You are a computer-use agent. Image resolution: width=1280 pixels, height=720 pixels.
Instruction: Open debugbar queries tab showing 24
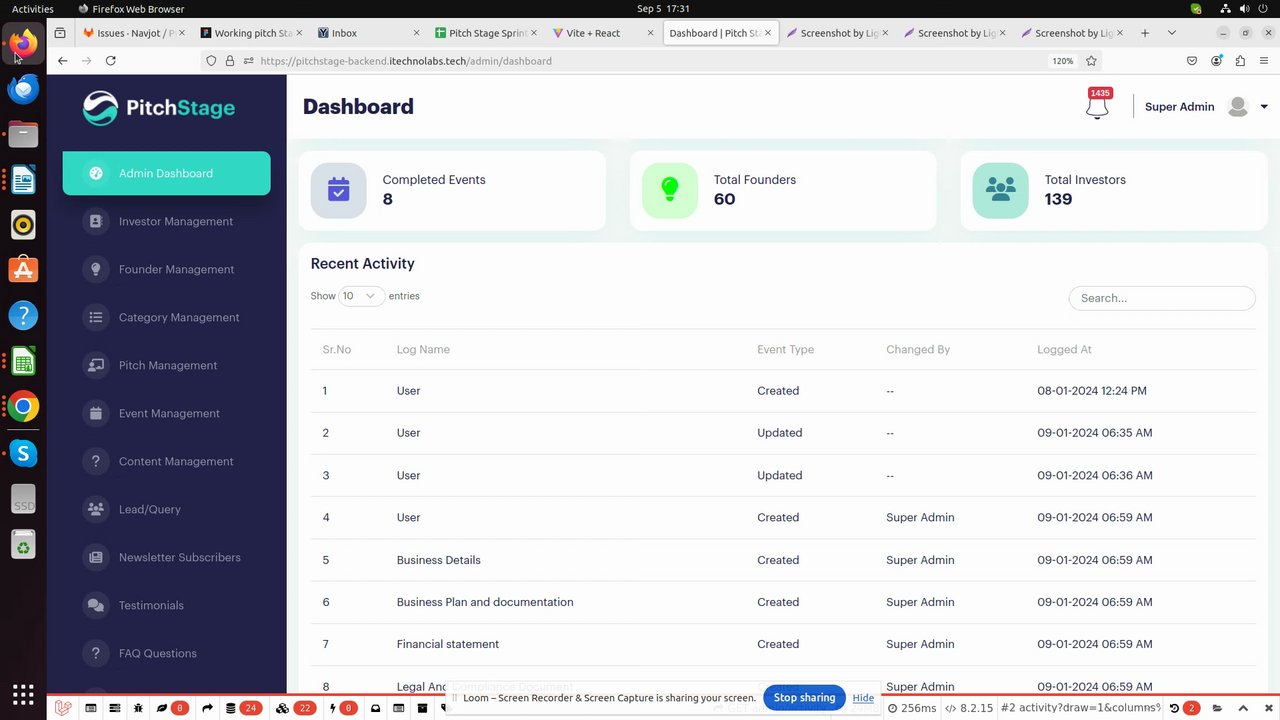243,708
